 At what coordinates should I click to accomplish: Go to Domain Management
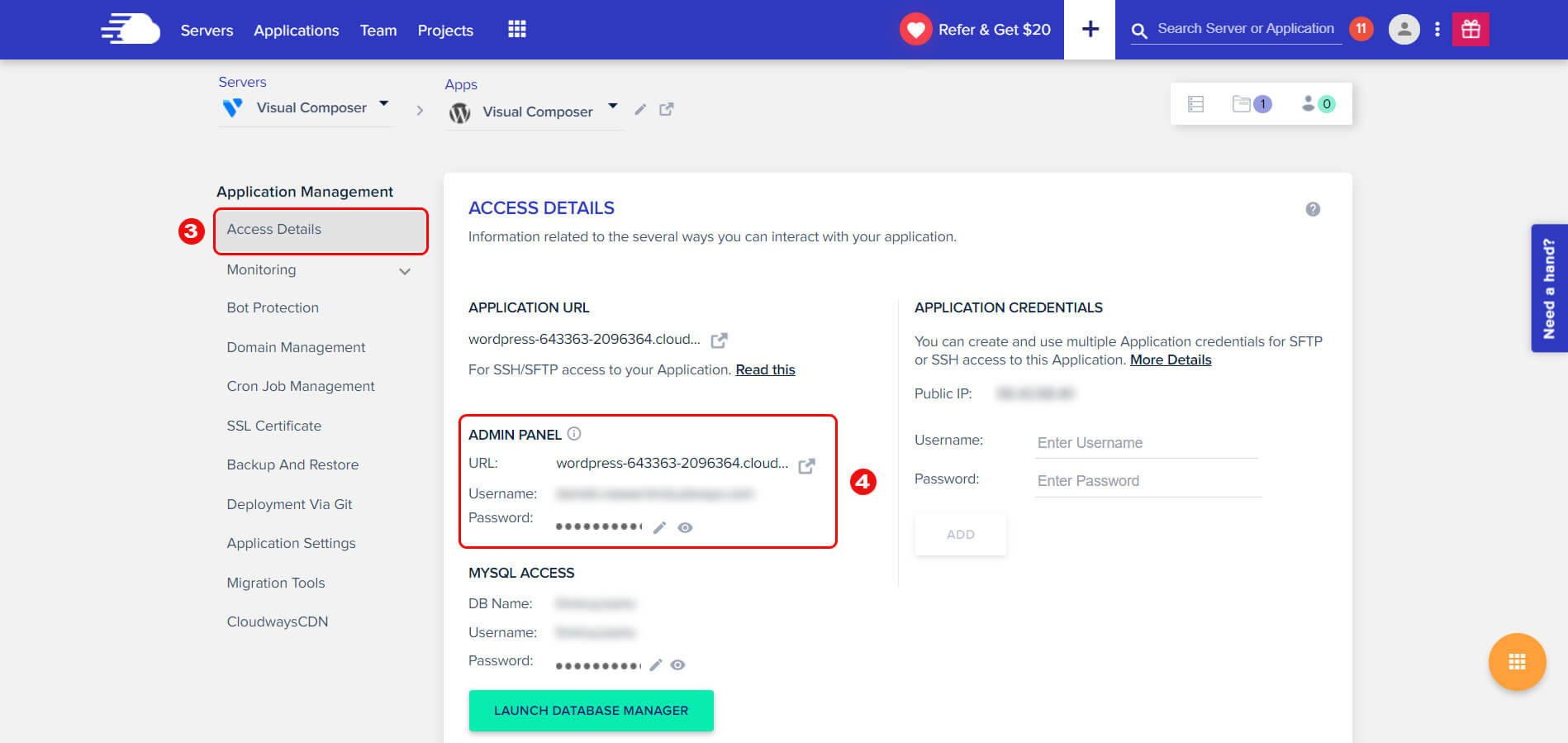pyautogui.click(x=296, y=347)
